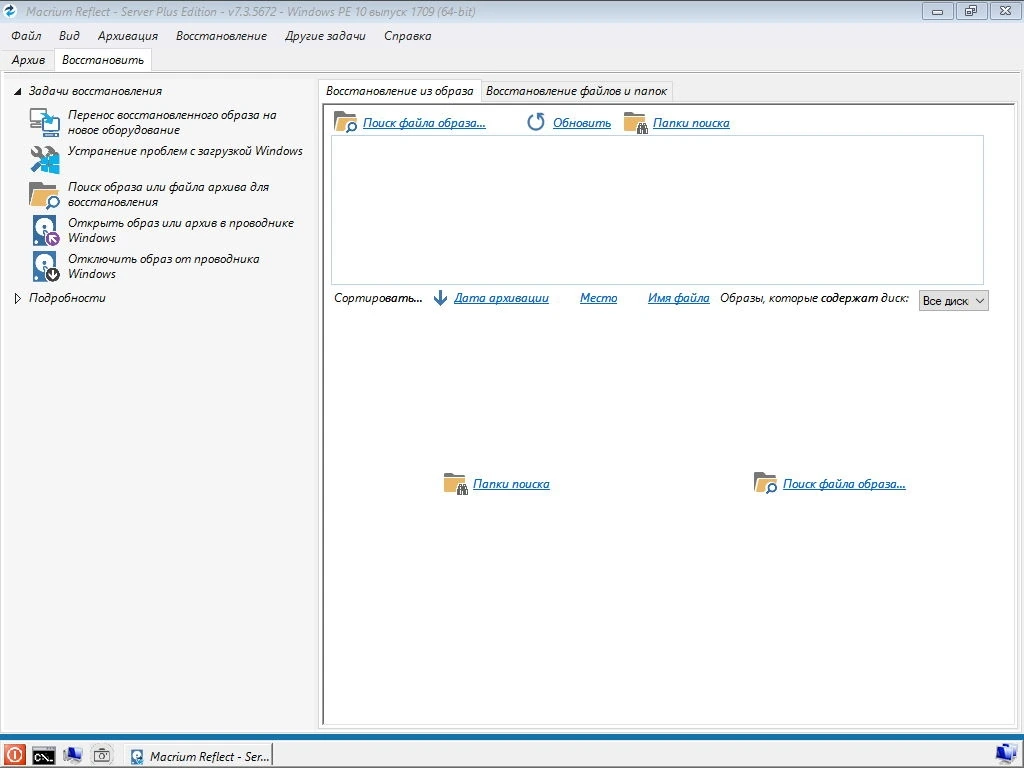Image resolution: width=1024 pixels, height=768 pixels.
Task: Switch to the 'Восстановление файлов и папок' tab
Action: (576, 91)
